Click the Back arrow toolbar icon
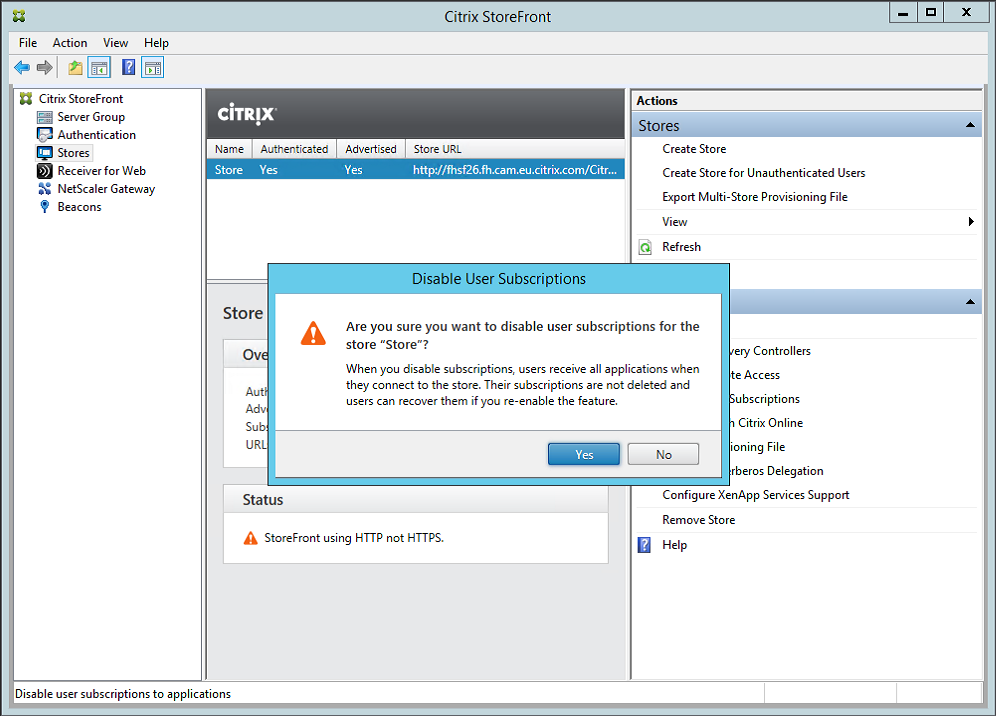 tap(22, 68)
